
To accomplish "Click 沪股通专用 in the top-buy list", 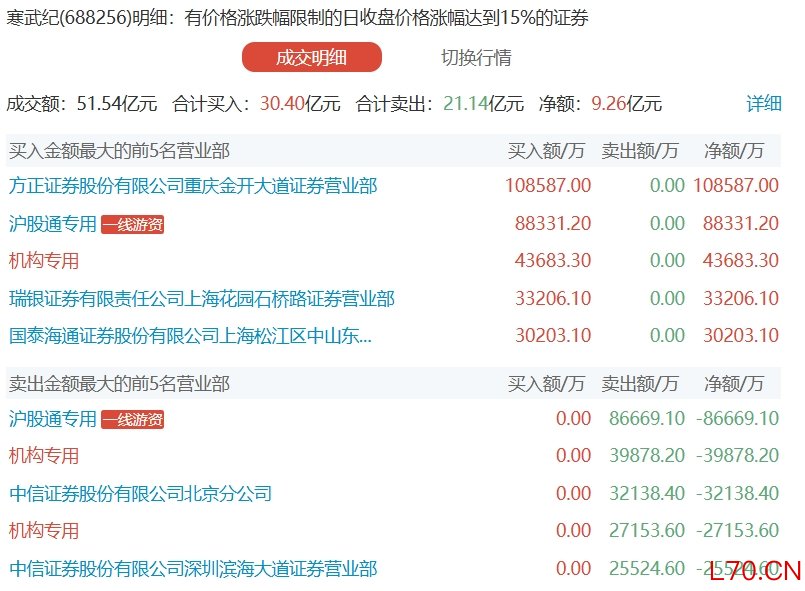I will [x=53, y=224].
